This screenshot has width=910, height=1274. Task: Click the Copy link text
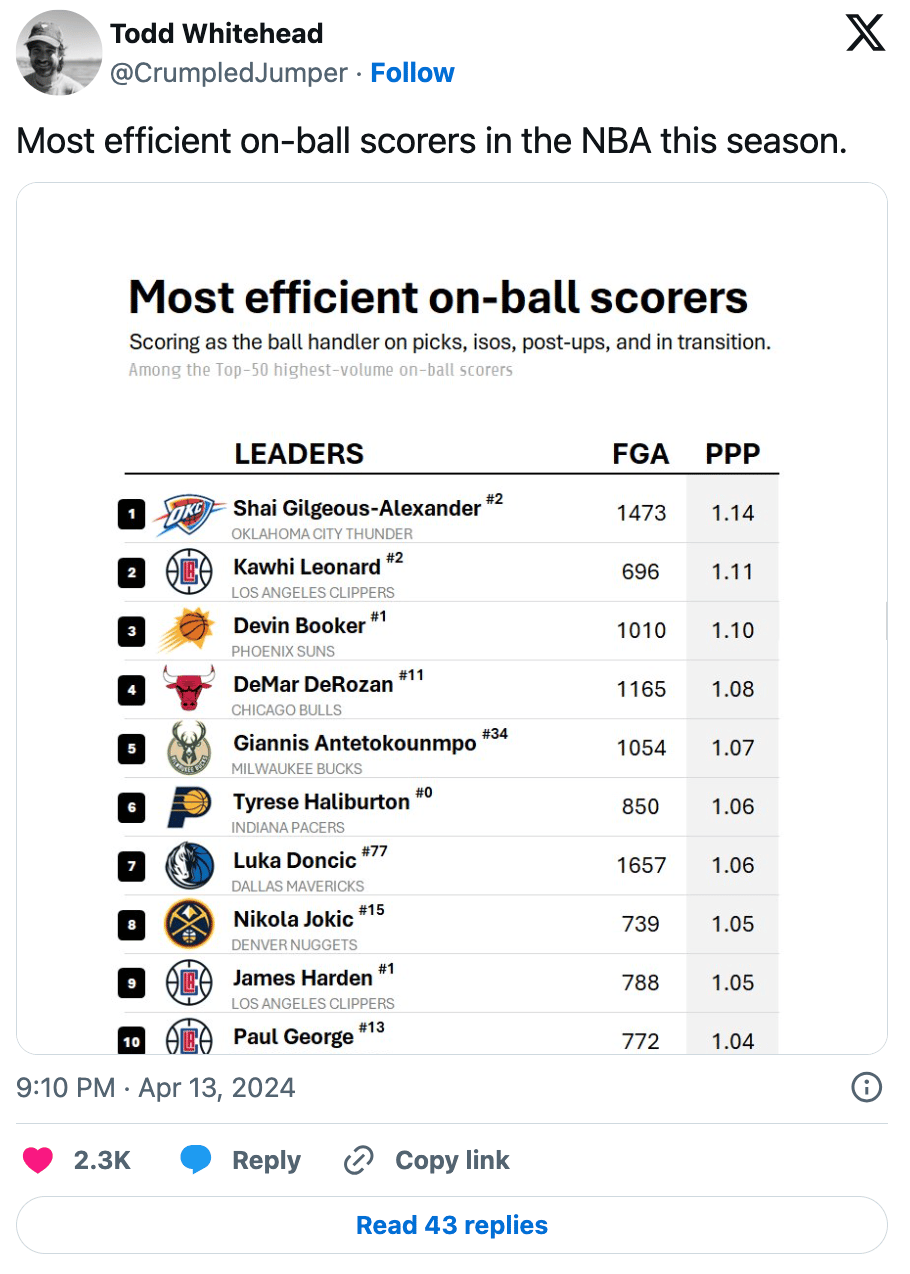coord(452,1160)
